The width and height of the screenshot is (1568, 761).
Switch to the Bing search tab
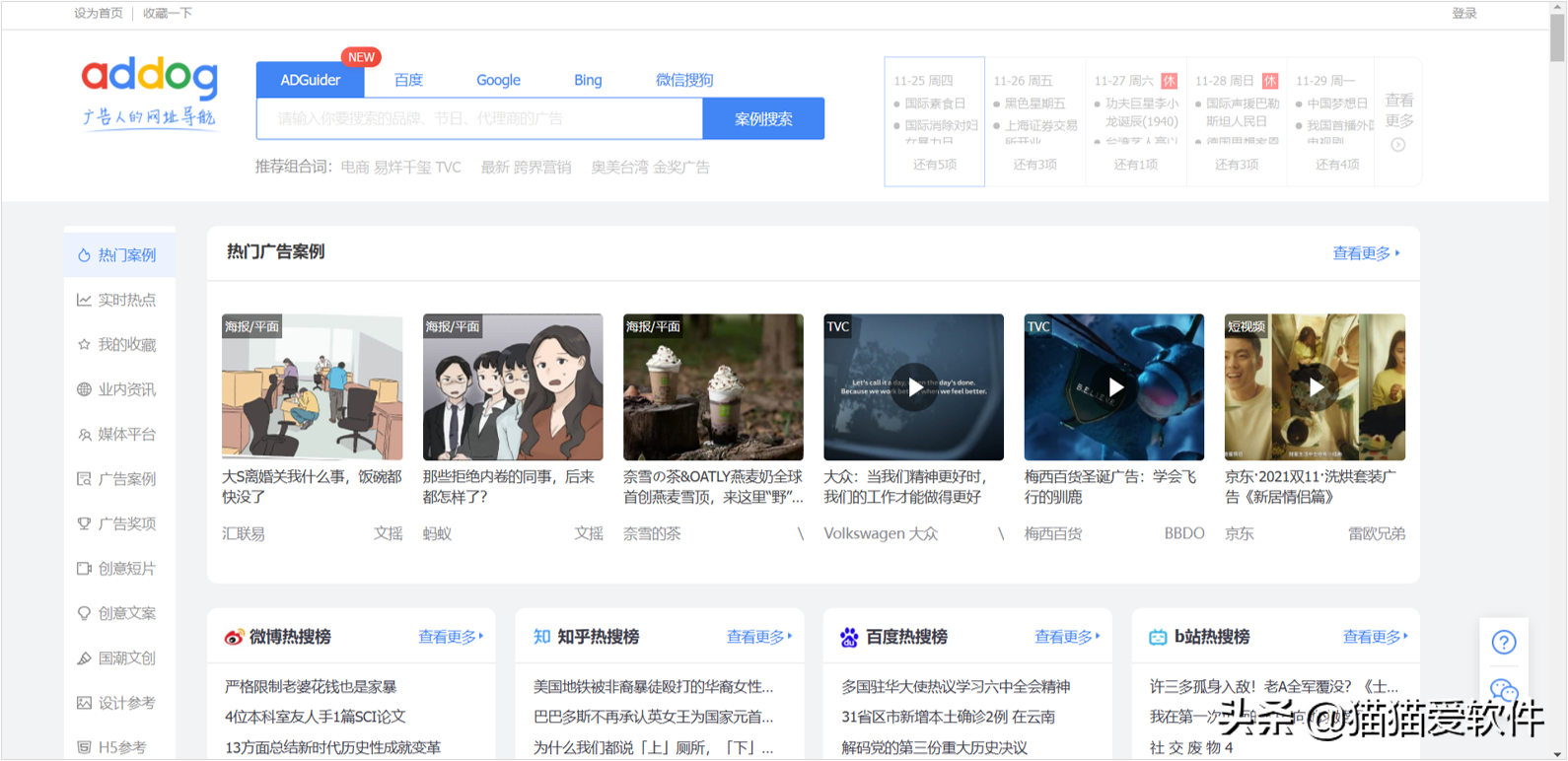tap(588, 80)
